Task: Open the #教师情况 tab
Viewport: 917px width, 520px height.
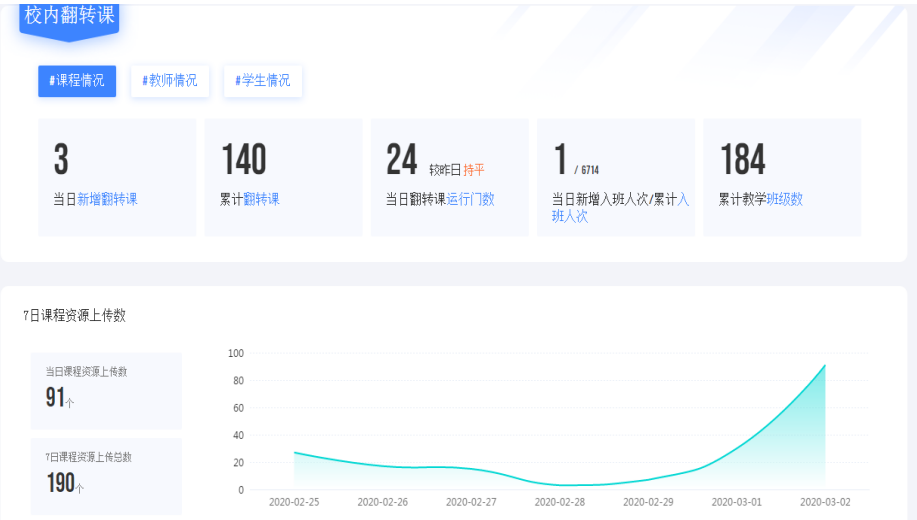Action: (170, 81)
